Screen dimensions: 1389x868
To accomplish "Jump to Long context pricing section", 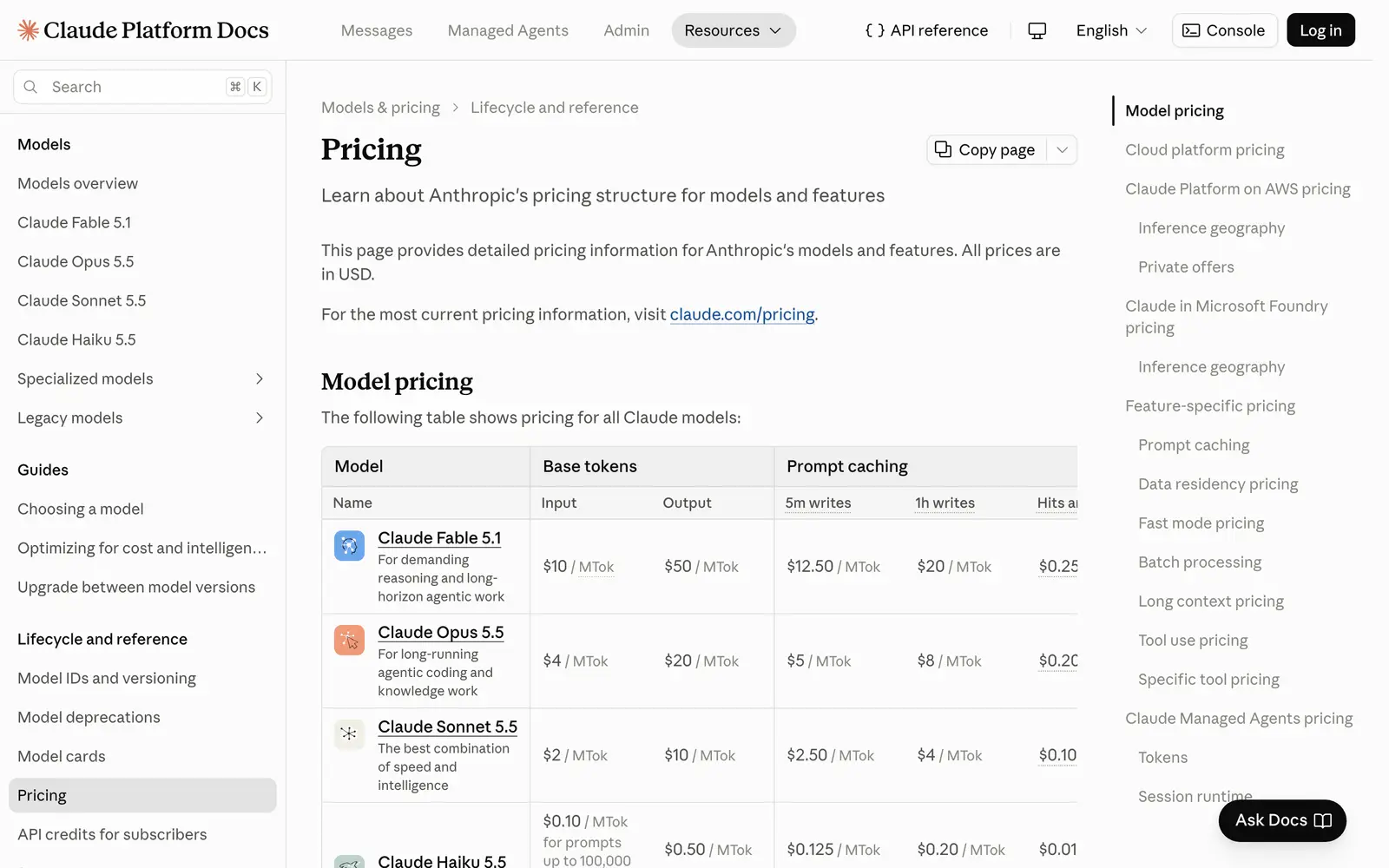I will click(1211, 601).
